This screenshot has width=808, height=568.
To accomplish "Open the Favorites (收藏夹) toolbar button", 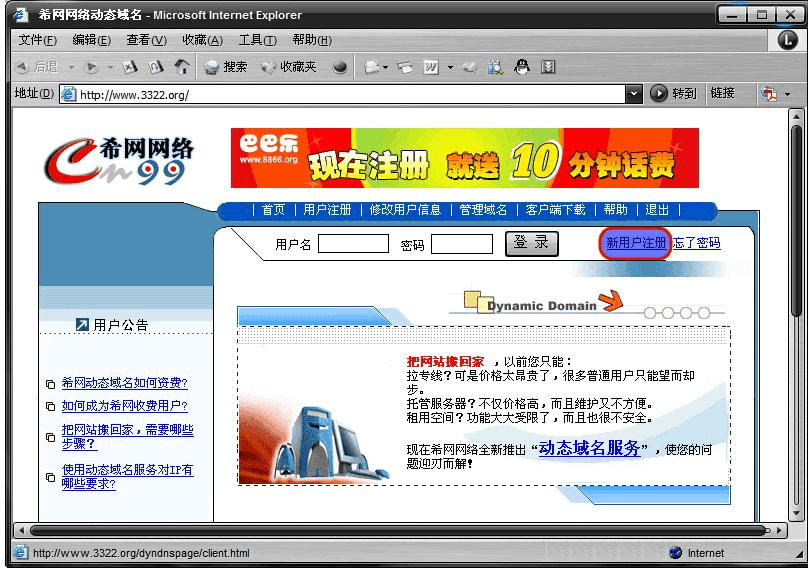I will click(x=289, y=67).
